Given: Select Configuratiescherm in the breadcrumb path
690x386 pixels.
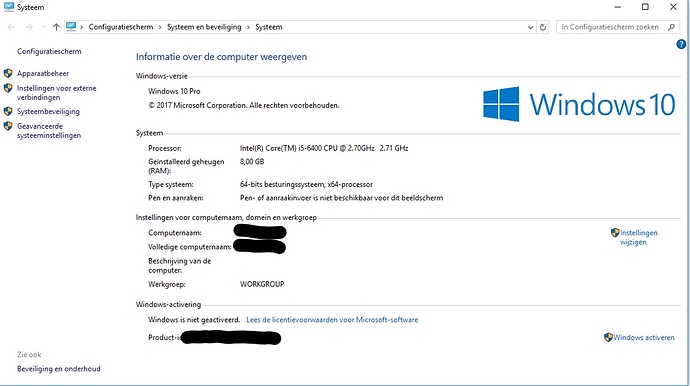Looking at the screenshot, I should tap(121, 27).
